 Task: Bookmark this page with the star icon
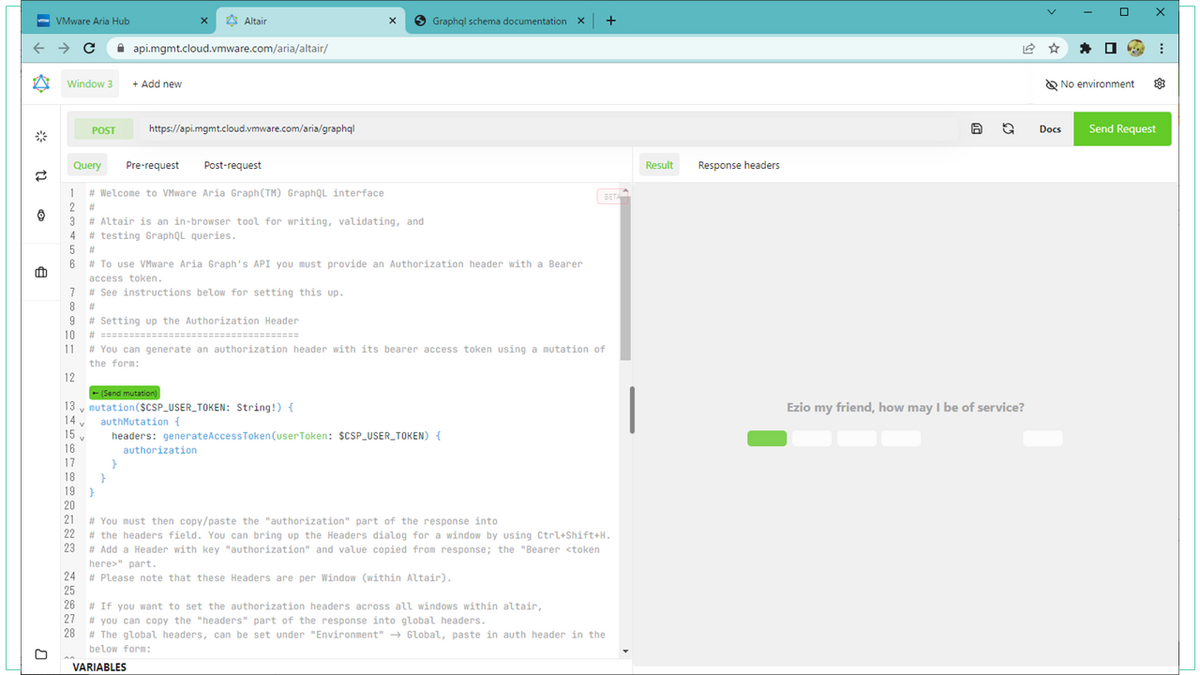coord(1054,48)
